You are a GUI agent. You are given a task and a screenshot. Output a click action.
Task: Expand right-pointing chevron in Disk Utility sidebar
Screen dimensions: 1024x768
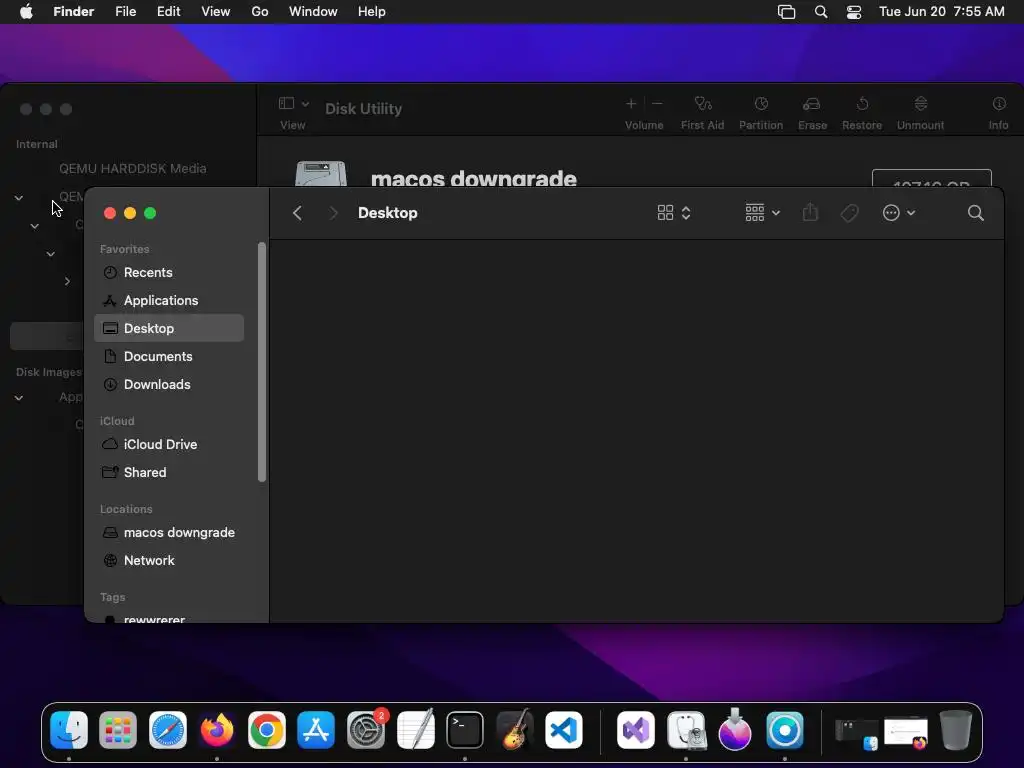[x=67, y=281]
